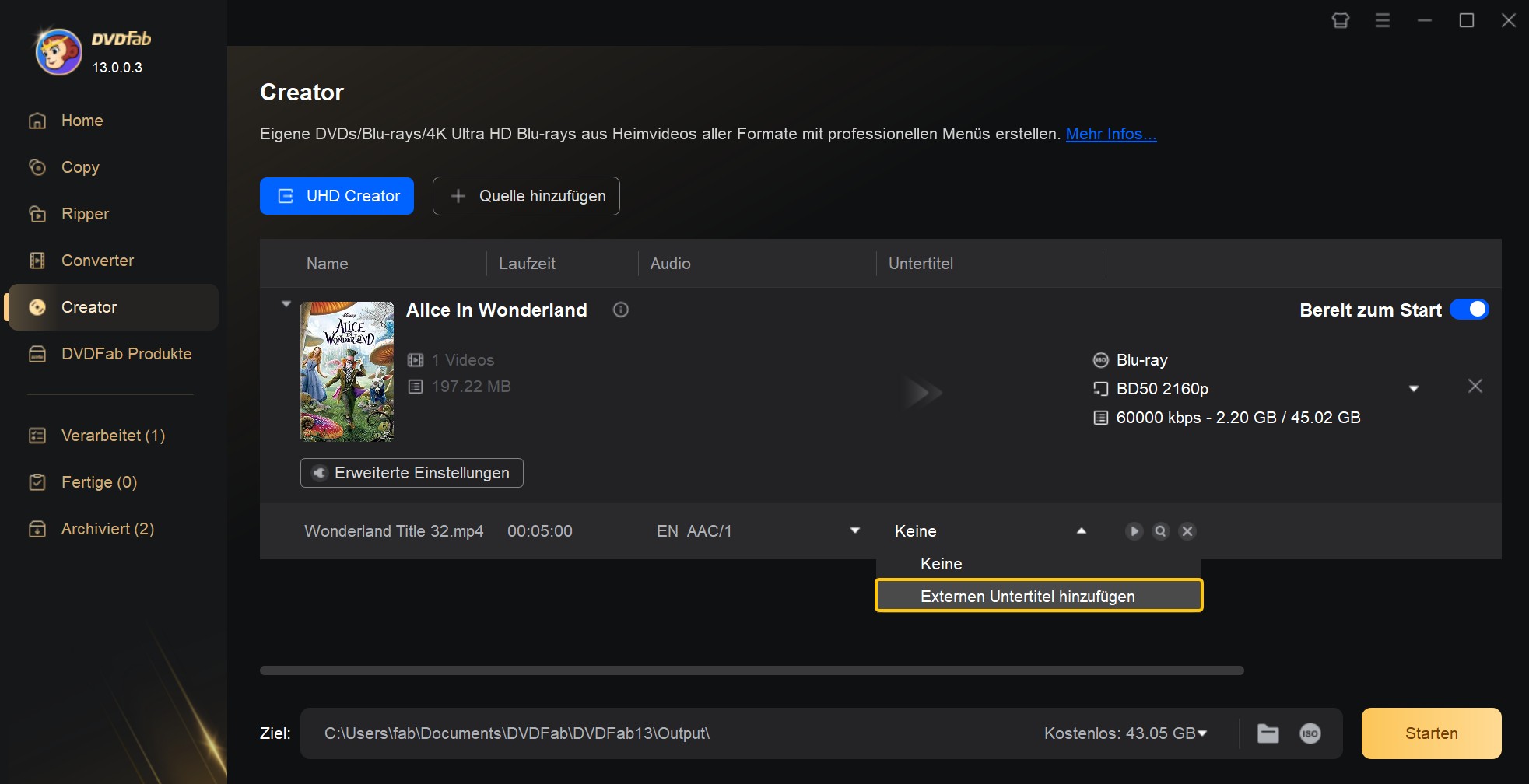Select ISO output icon

(x=1310, y=733)
